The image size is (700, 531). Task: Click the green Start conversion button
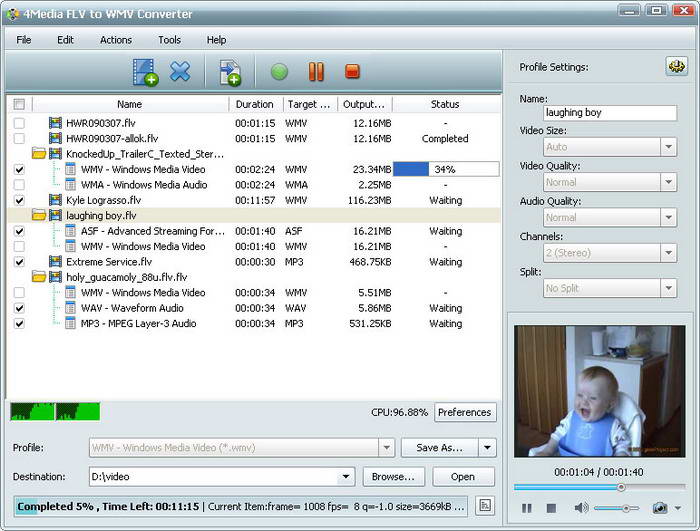(x=279, y=71)
